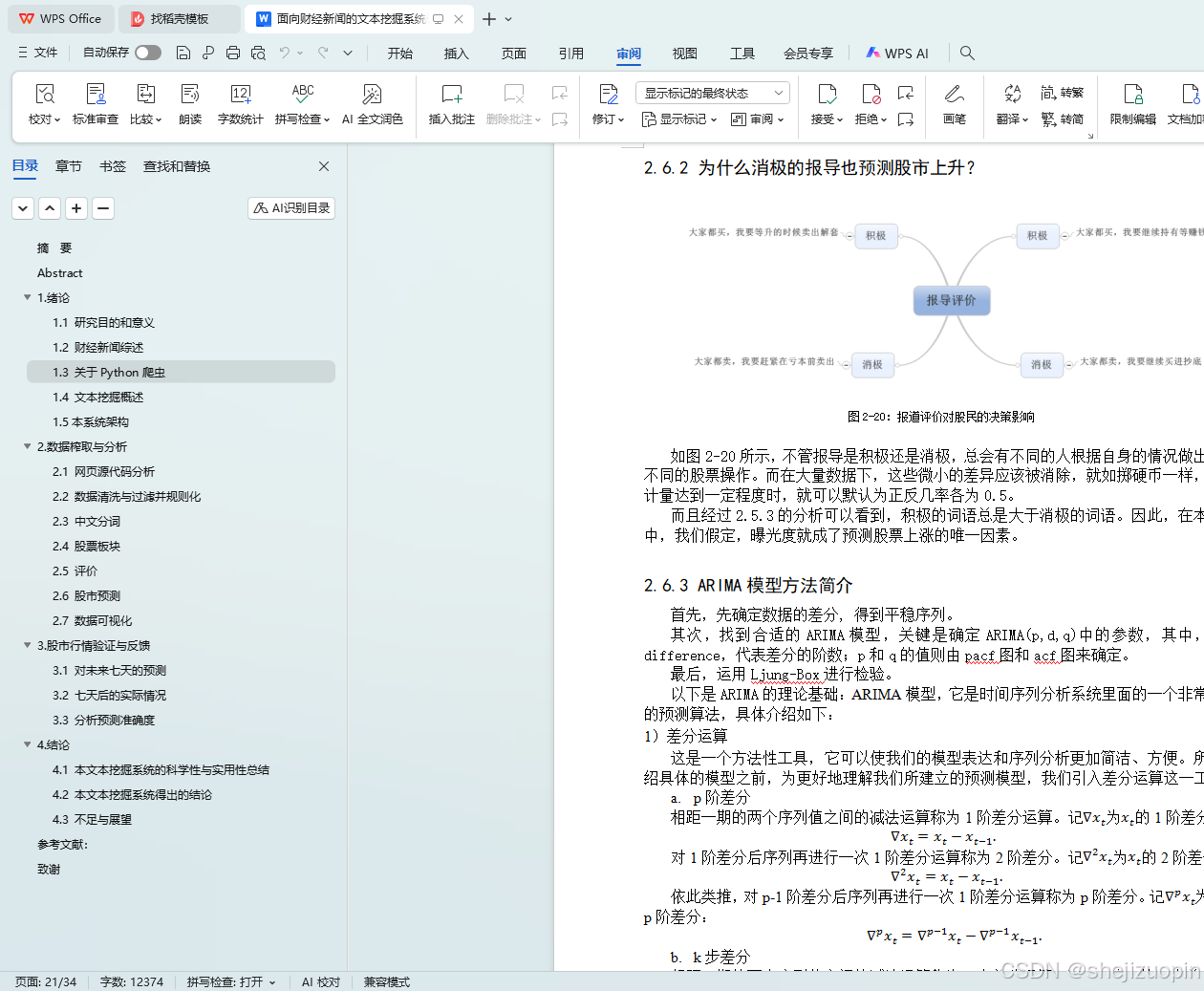Go to 3.2 七天后的实际情况 in outline
The height and width of the screenshot is (991, 1204).
109,695
